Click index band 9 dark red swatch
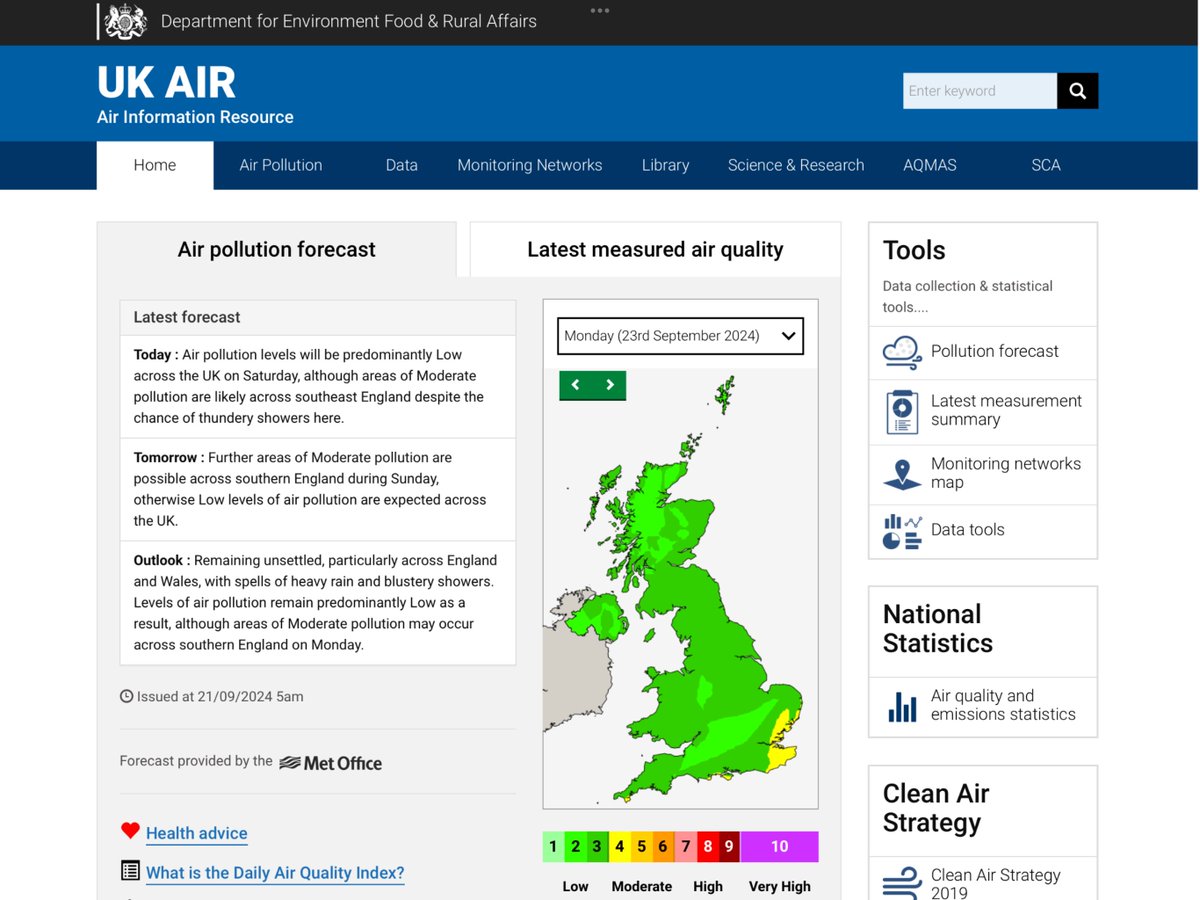 click(729, 847)
